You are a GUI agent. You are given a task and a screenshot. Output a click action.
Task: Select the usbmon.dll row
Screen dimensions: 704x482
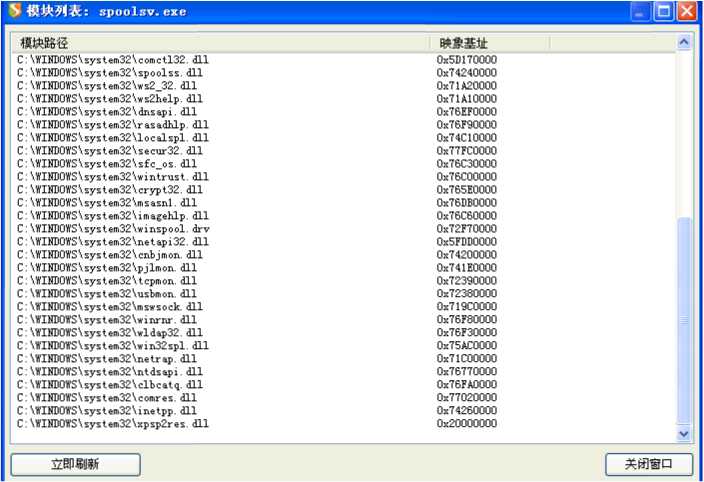tap(343, 294)
